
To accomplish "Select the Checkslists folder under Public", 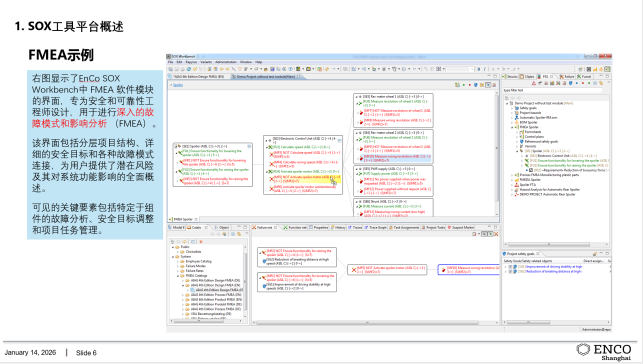I will coord(191,252).
